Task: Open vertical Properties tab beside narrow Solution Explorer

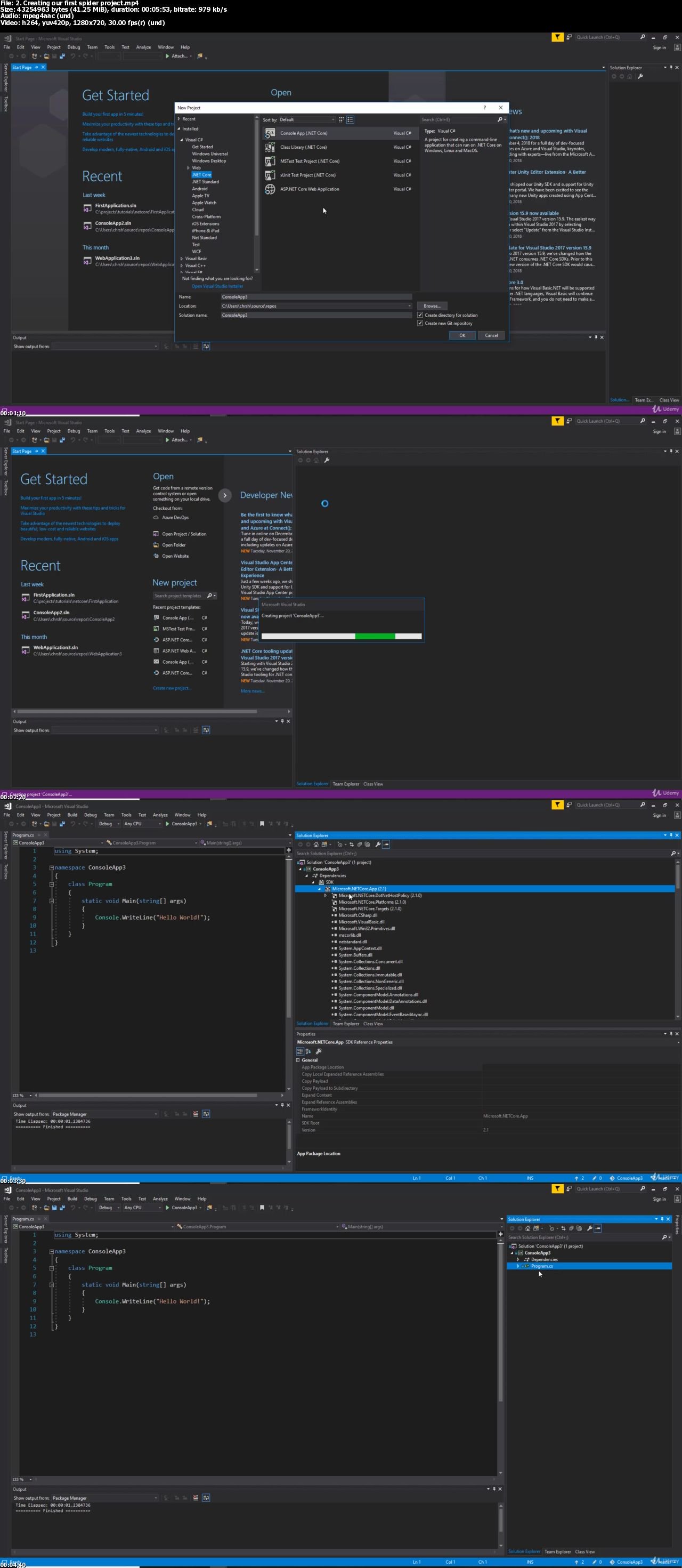Action: point(677,1226)
